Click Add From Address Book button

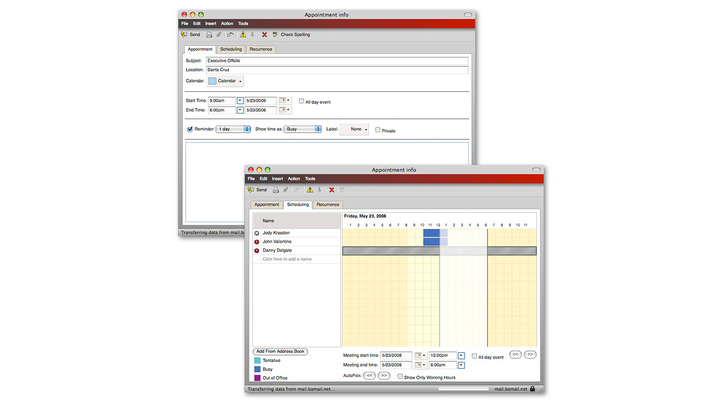click(280, 352)
